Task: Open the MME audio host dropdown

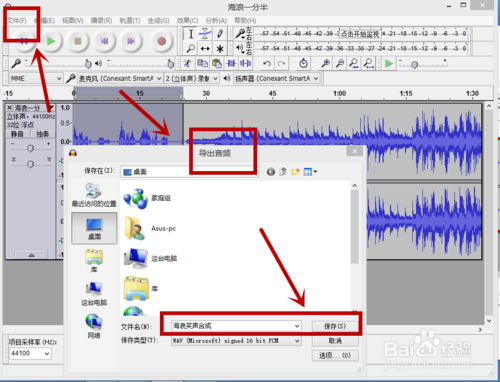Action: (36, 78)
